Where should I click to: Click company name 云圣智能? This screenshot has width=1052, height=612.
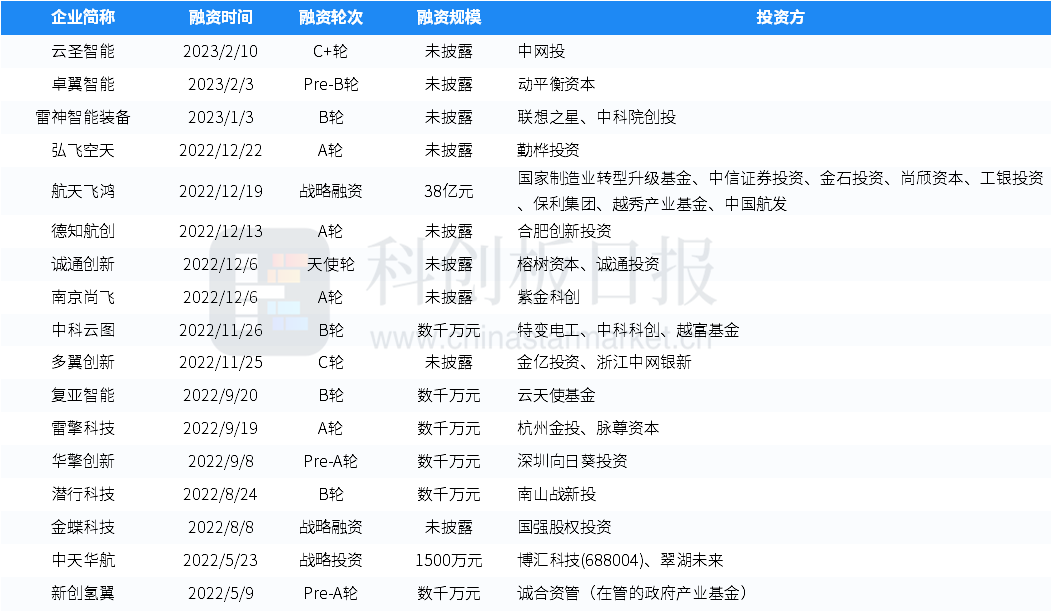(x=83, y=51)
